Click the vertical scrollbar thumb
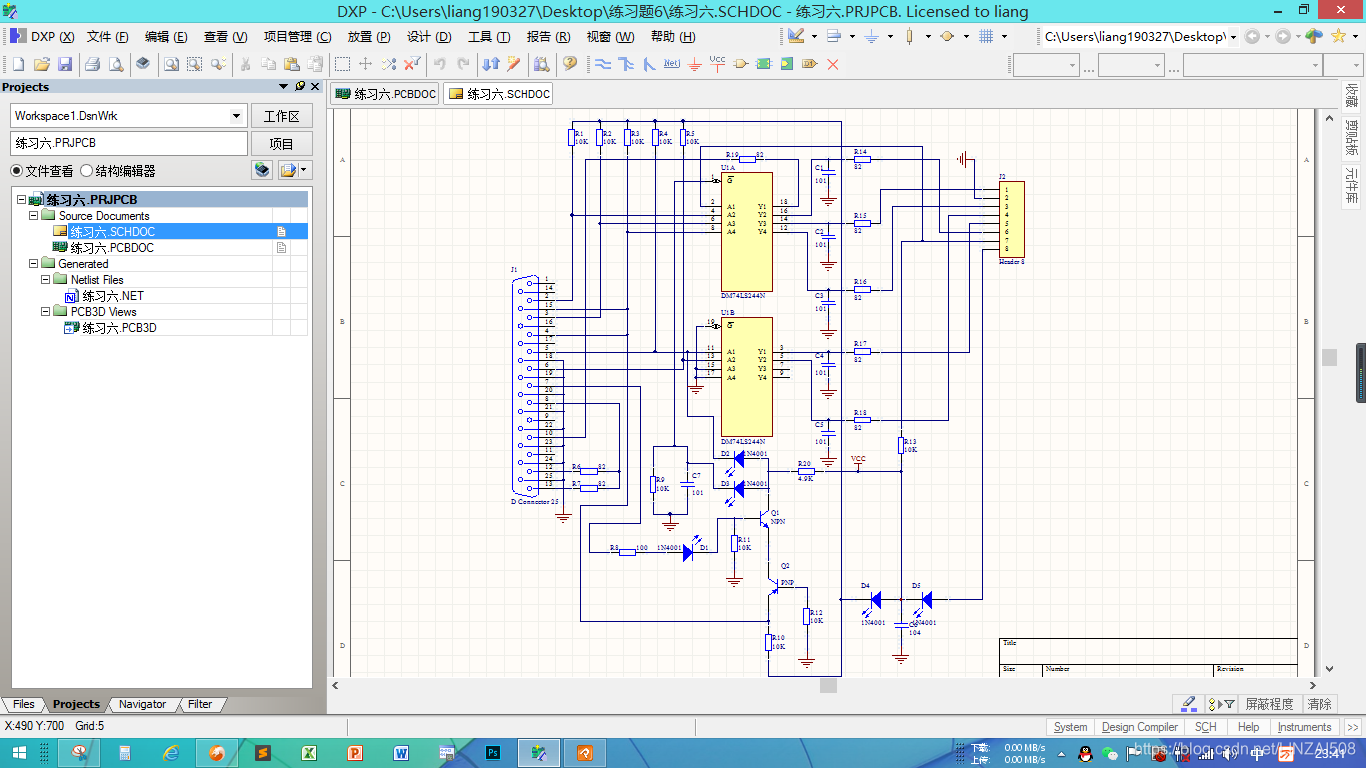1366x768 pixels. pyautogui.click(x=1329, y=357)
